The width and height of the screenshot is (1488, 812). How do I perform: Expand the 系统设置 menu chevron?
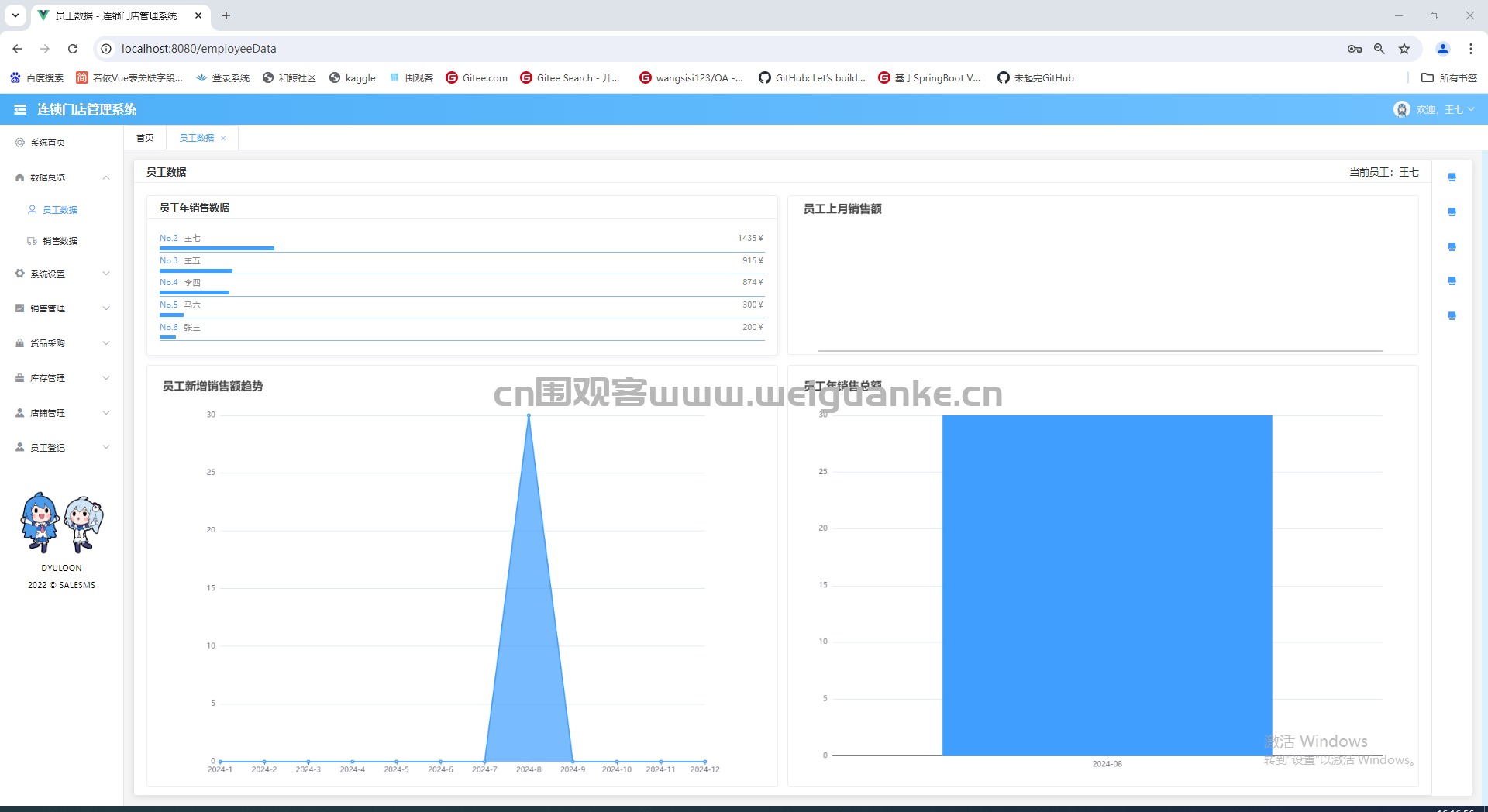pyautogui.click(x=106, y=274)
